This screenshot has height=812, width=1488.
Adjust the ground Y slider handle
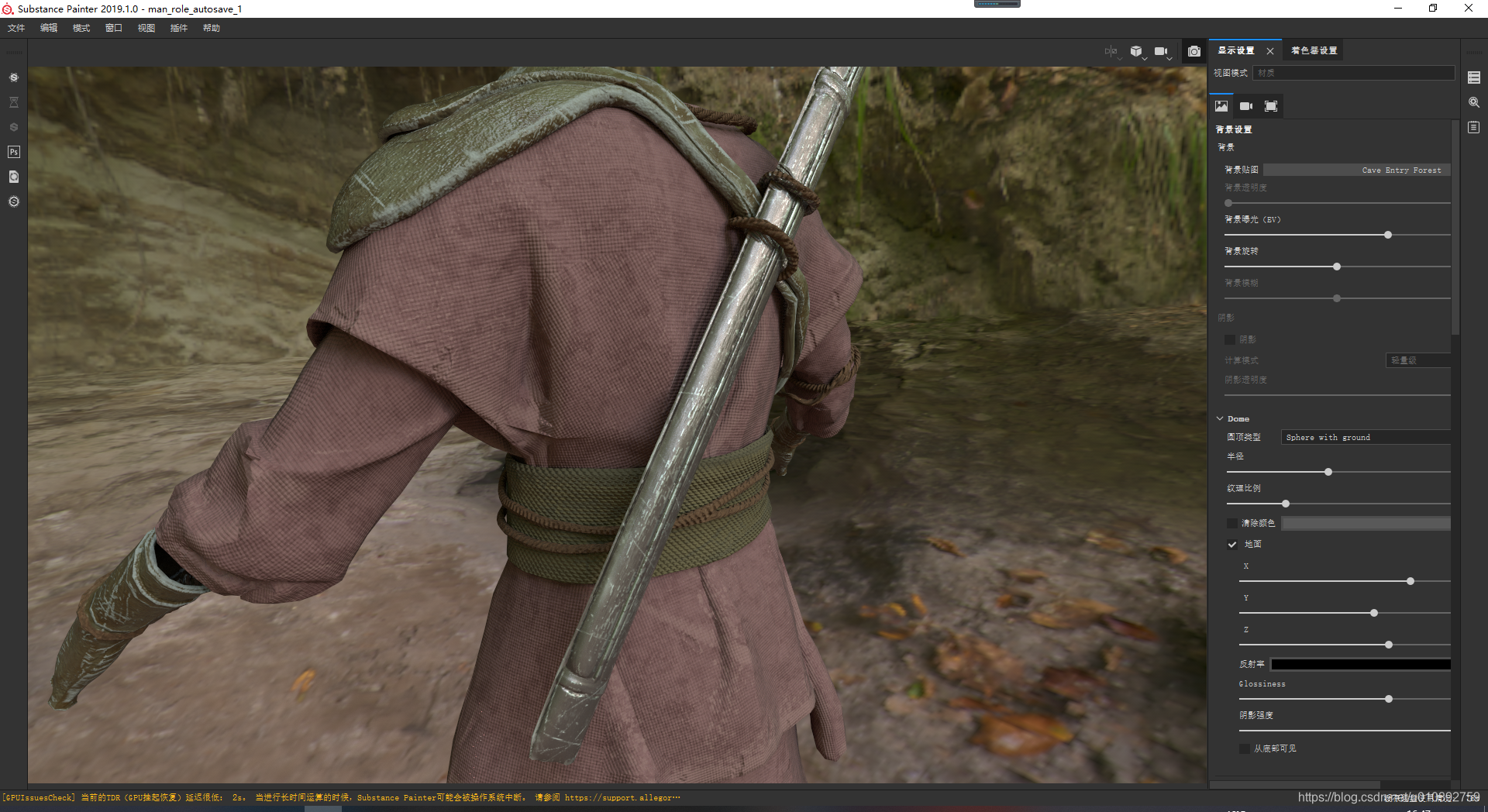click(x=1374, y=613)
